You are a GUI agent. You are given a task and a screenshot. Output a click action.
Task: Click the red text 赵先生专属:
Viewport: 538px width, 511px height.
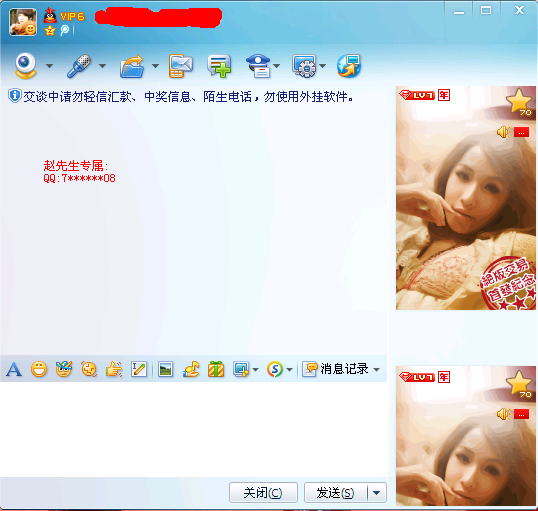pyautogui.click(x=75, y=166)
